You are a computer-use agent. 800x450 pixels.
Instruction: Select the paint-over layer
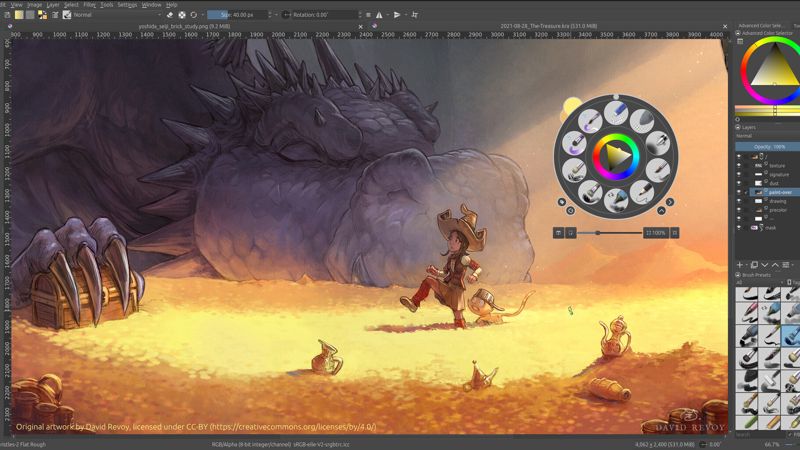(774, 192)
